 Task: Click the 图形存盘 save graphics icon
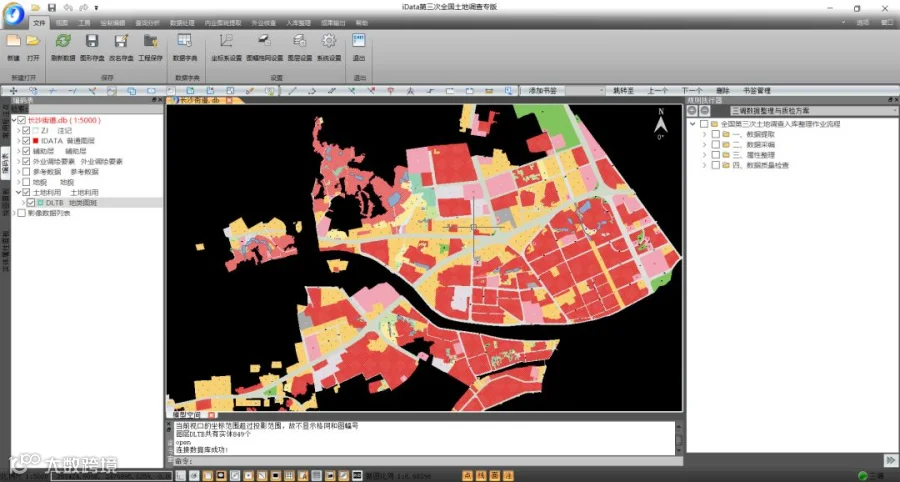click(92, 42)
